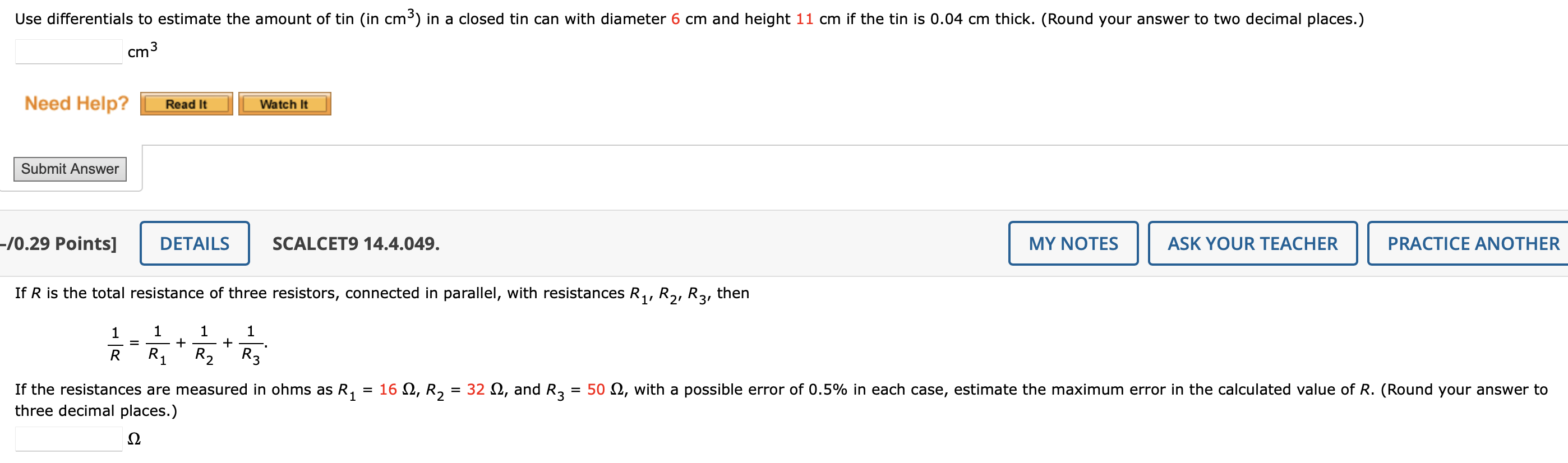Open the DETAILS panel for SCALCET9 14.4.049
Viewport: 1568px width, 463px height.
(x=195, y=242)
